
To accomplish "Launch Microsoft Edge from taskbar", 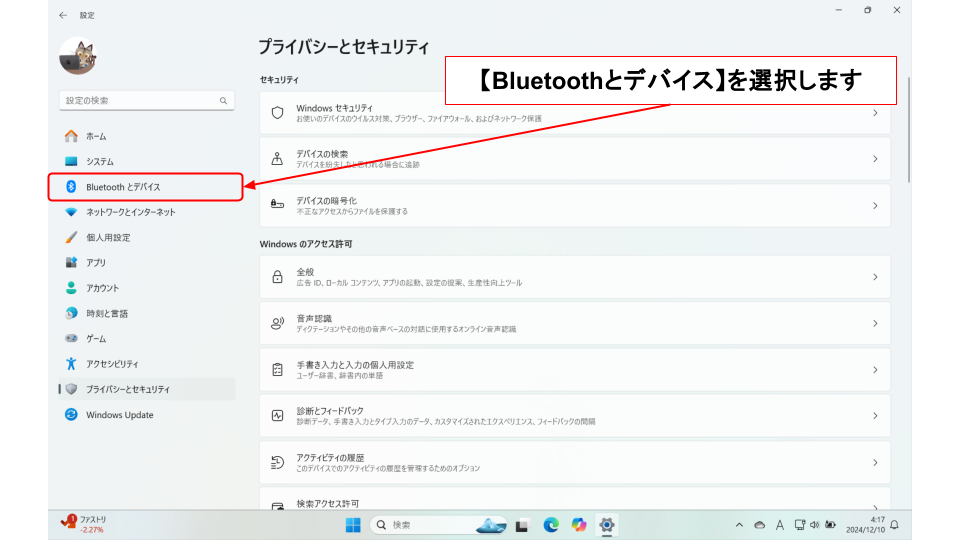I will point(551,525).
